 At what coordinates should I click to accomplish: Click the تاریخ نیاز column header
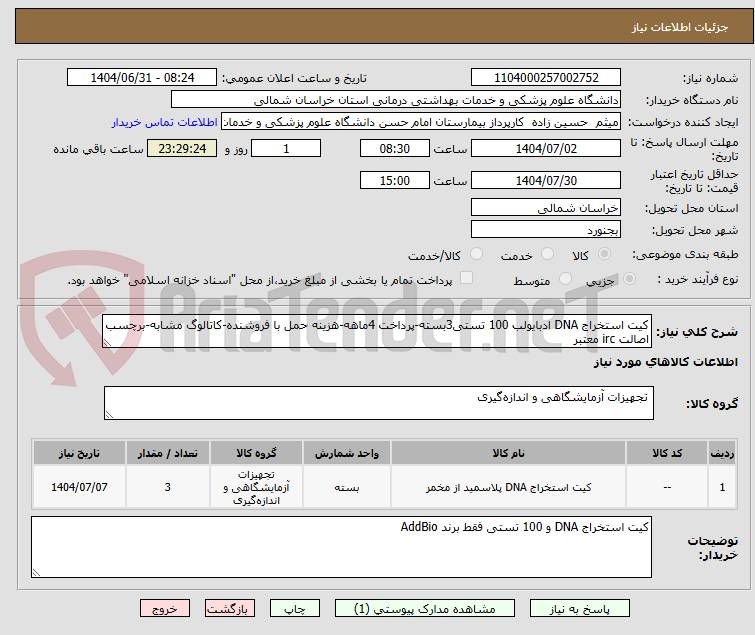(79, 453)
